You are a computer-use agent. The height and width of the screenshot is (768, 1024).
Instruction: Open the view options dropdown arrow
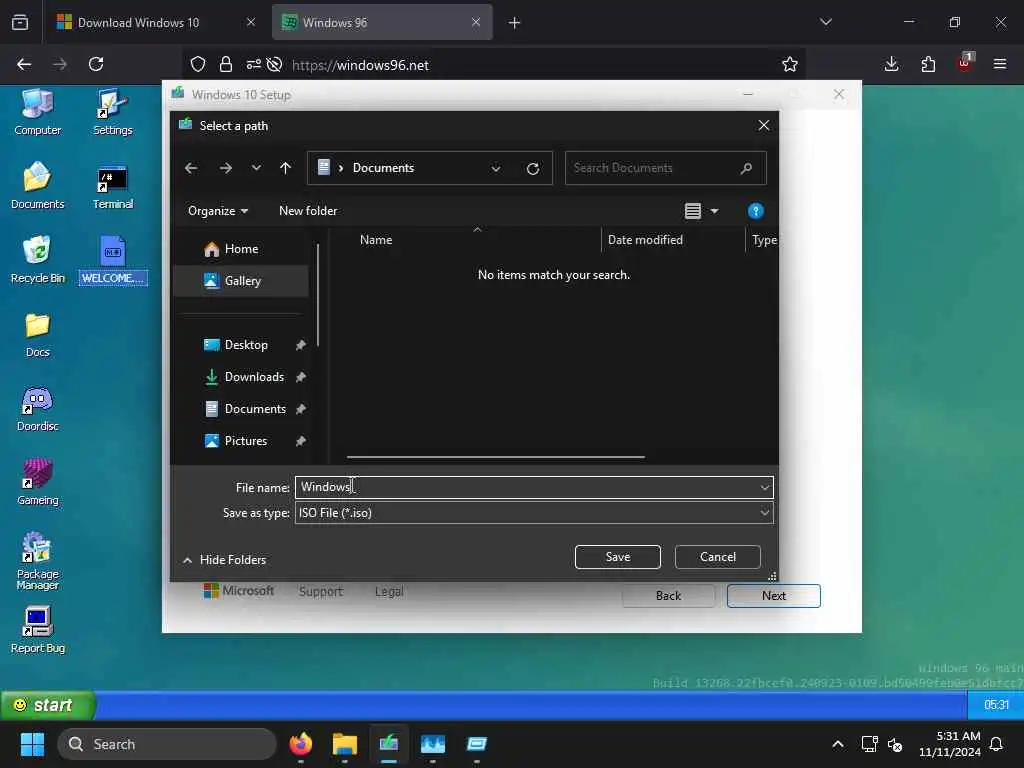tap(714, 211)
